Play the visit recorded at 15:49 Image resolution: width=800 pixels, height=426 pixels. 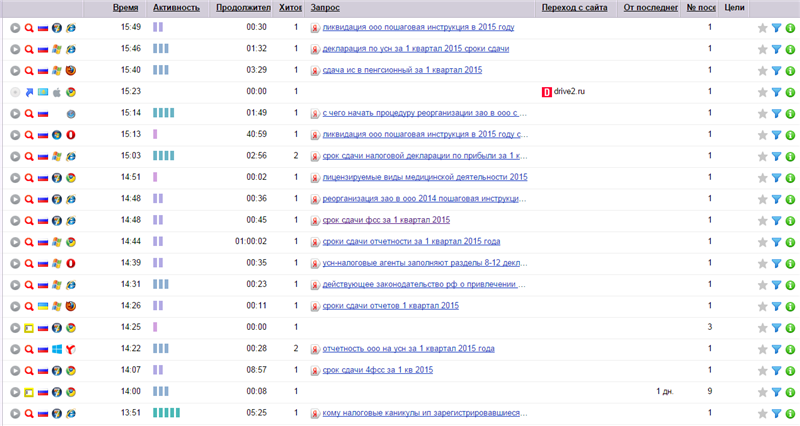(x=15, y=28)
